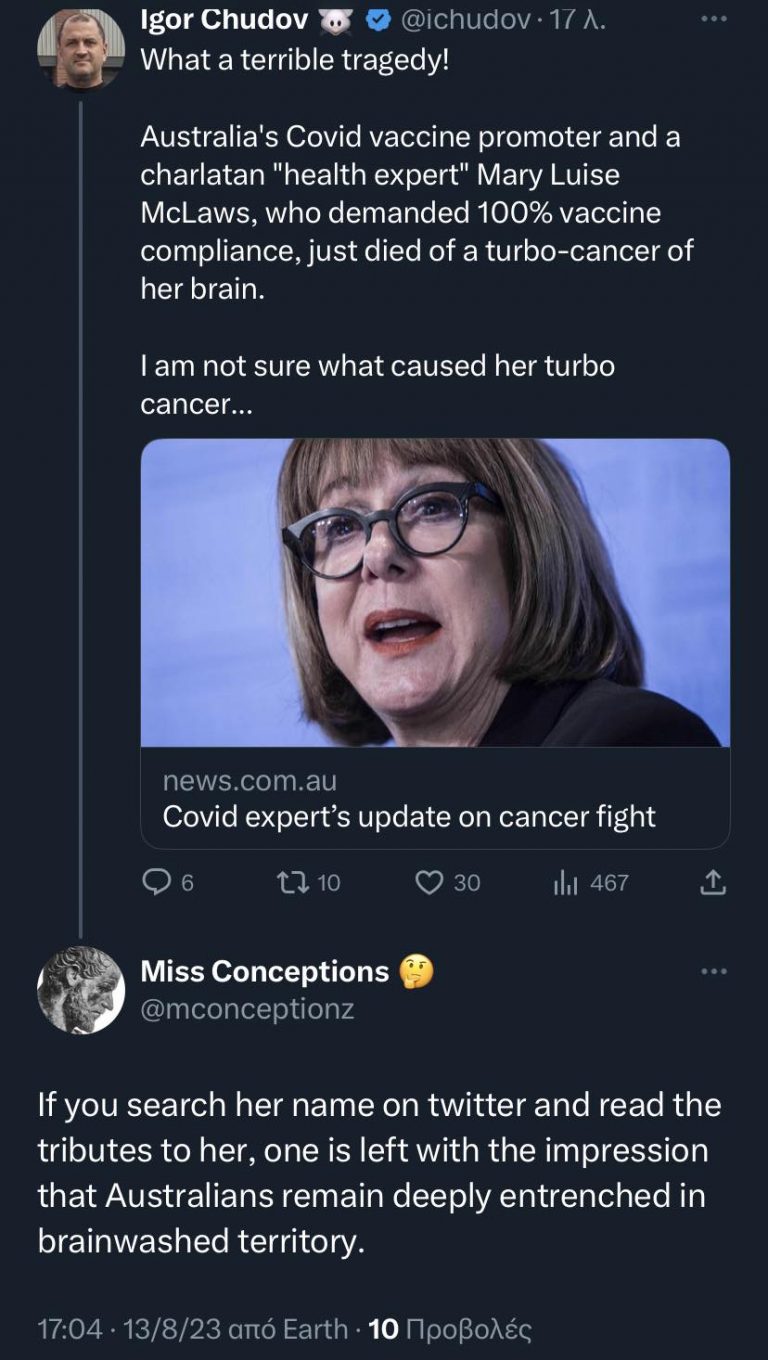Retweet Igor Chudov's post

[x=293, y=881]
